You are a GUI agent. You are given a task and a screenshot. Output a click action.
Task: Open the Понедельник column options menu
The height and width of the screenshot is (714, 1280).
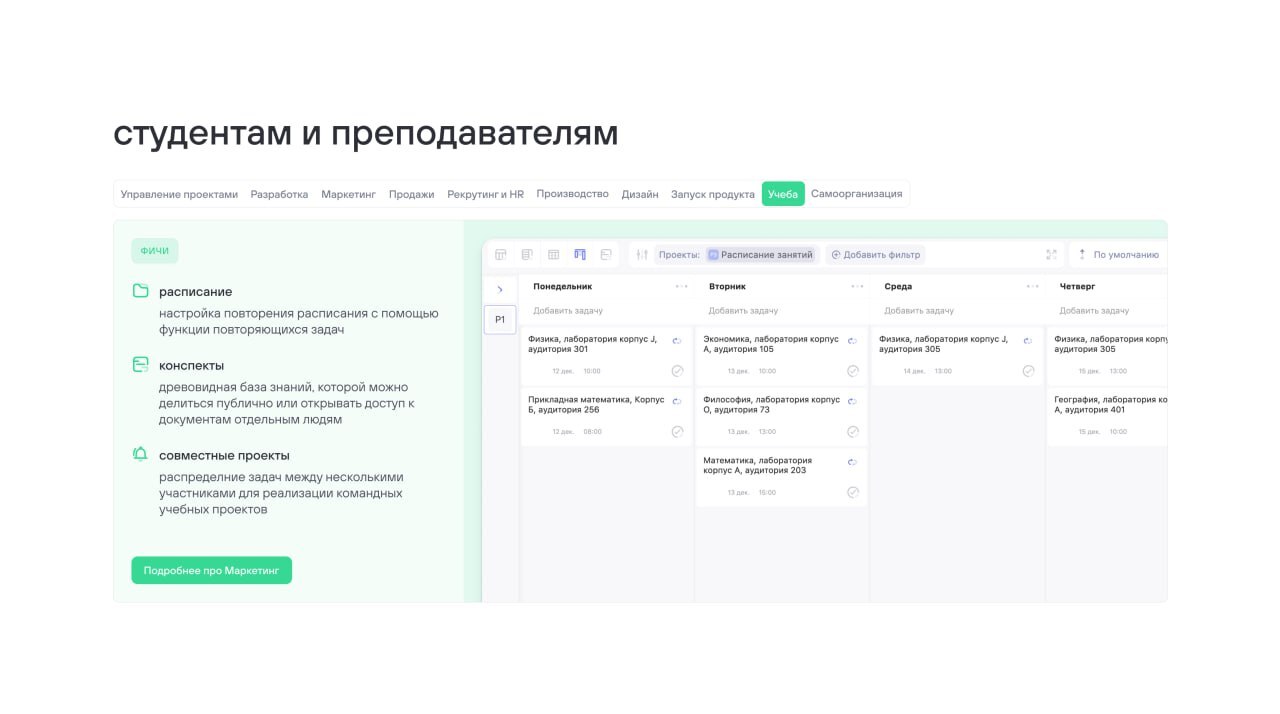681,287
